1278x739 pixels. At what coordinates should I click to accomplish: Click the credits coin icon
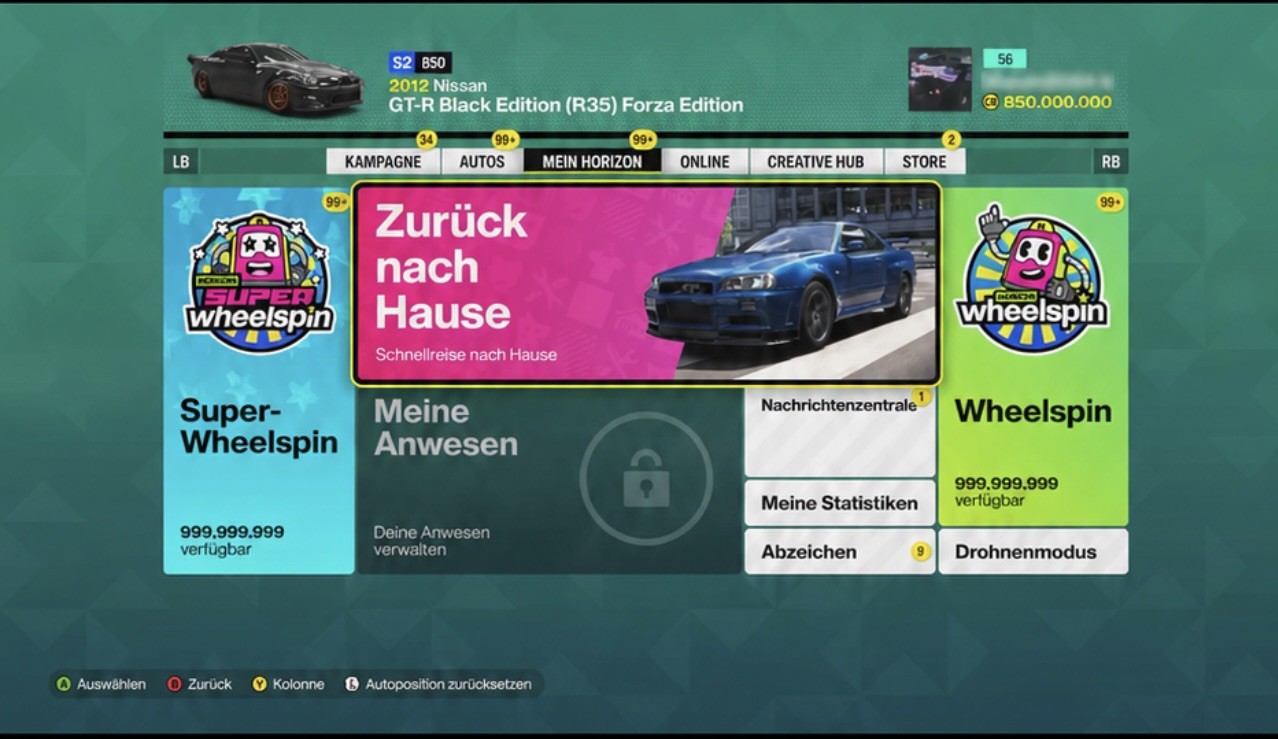pyautogui.click(x=991, y=102)
